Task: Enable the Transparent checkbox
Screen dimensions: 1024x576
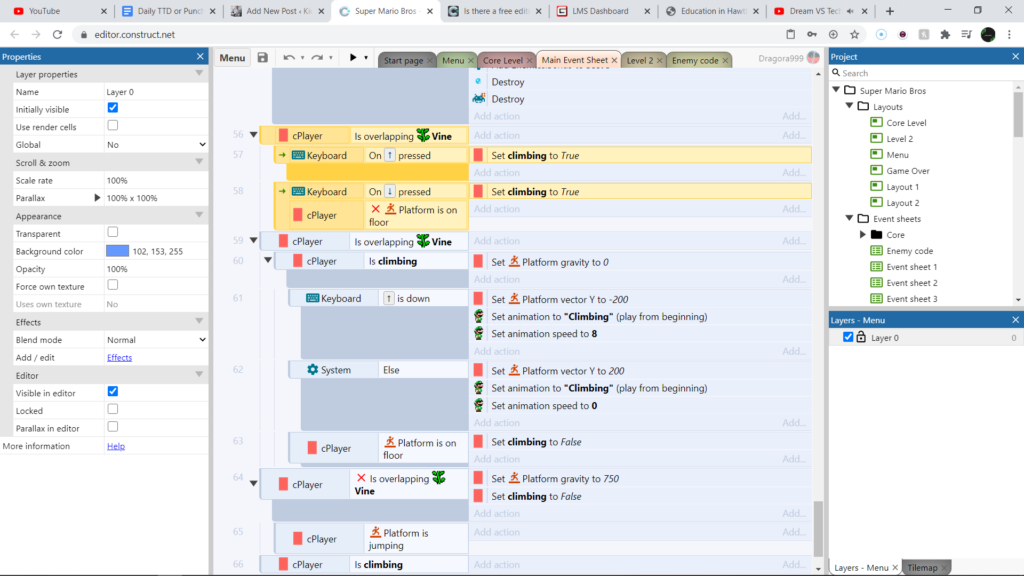Action: coord(112,232)
